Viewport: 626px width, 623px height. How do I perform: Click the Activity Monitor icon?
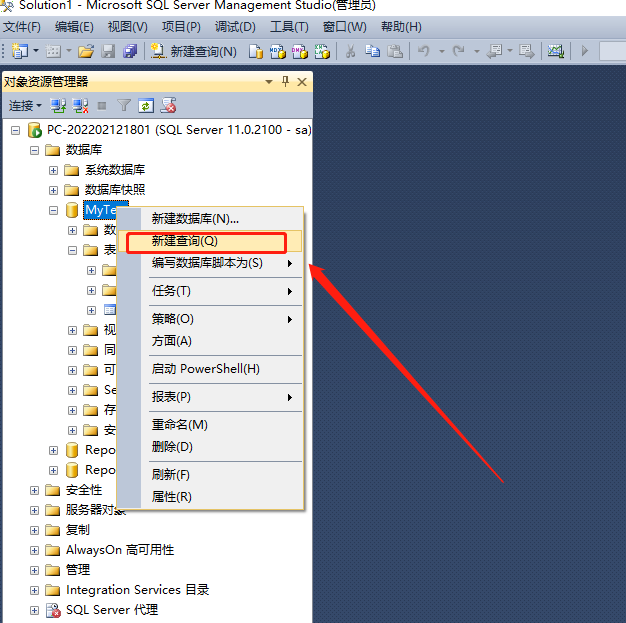click(555, 51)
